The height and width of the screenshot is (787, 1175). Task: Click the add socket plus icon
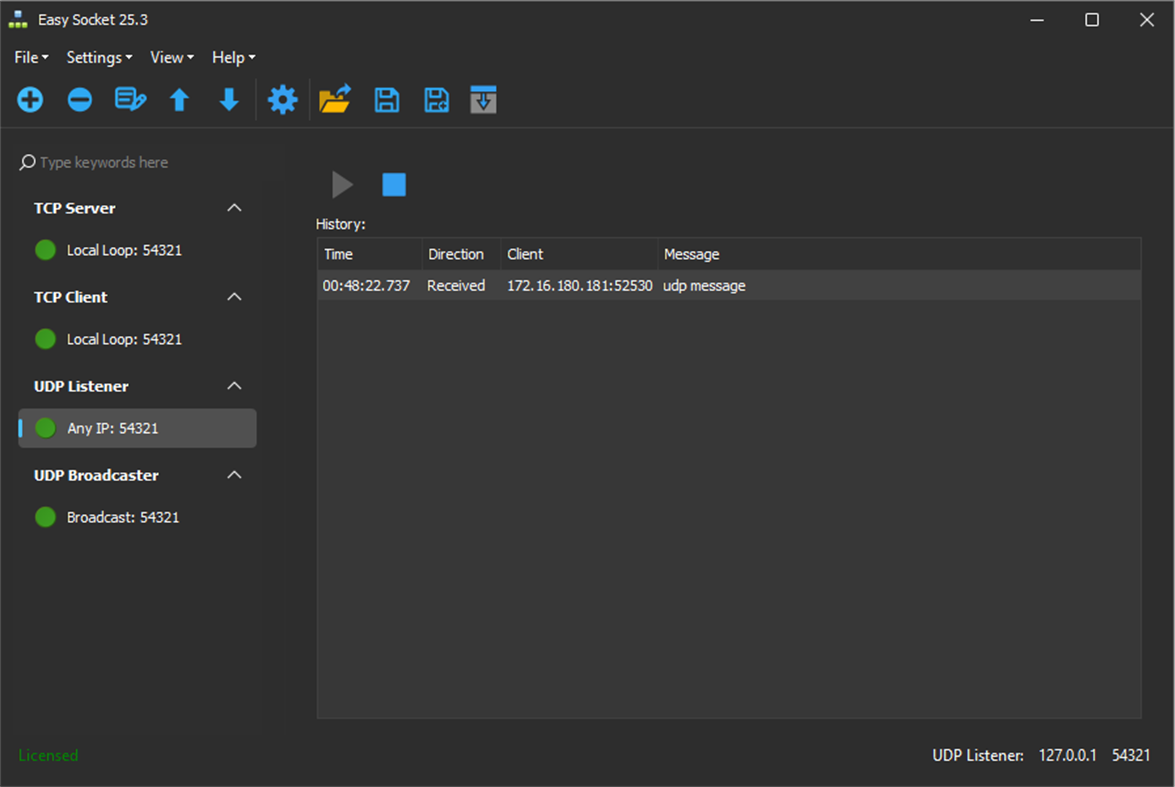(x=30, y=100)
